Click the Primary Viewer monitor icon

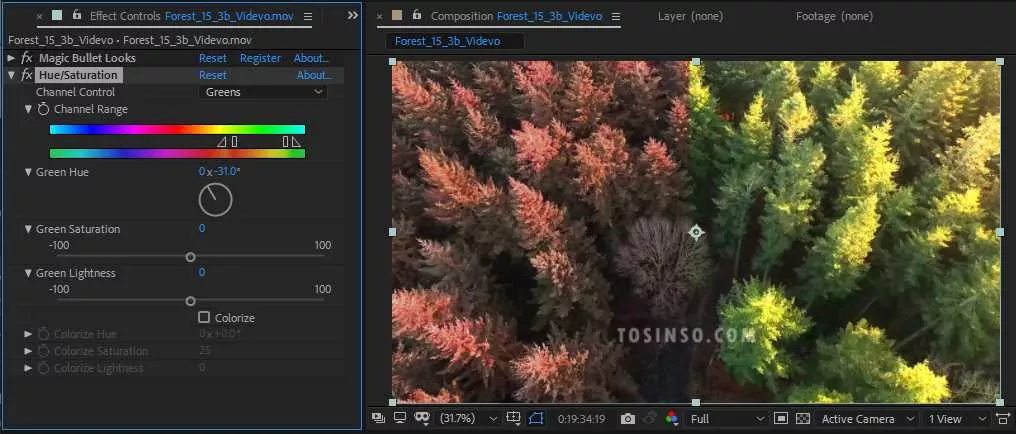click(400, 418)
